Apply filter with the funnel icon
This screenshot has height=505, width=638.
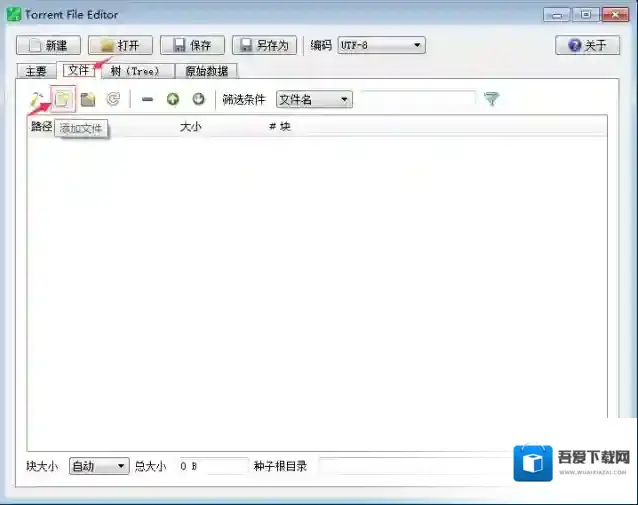[492, 99]
